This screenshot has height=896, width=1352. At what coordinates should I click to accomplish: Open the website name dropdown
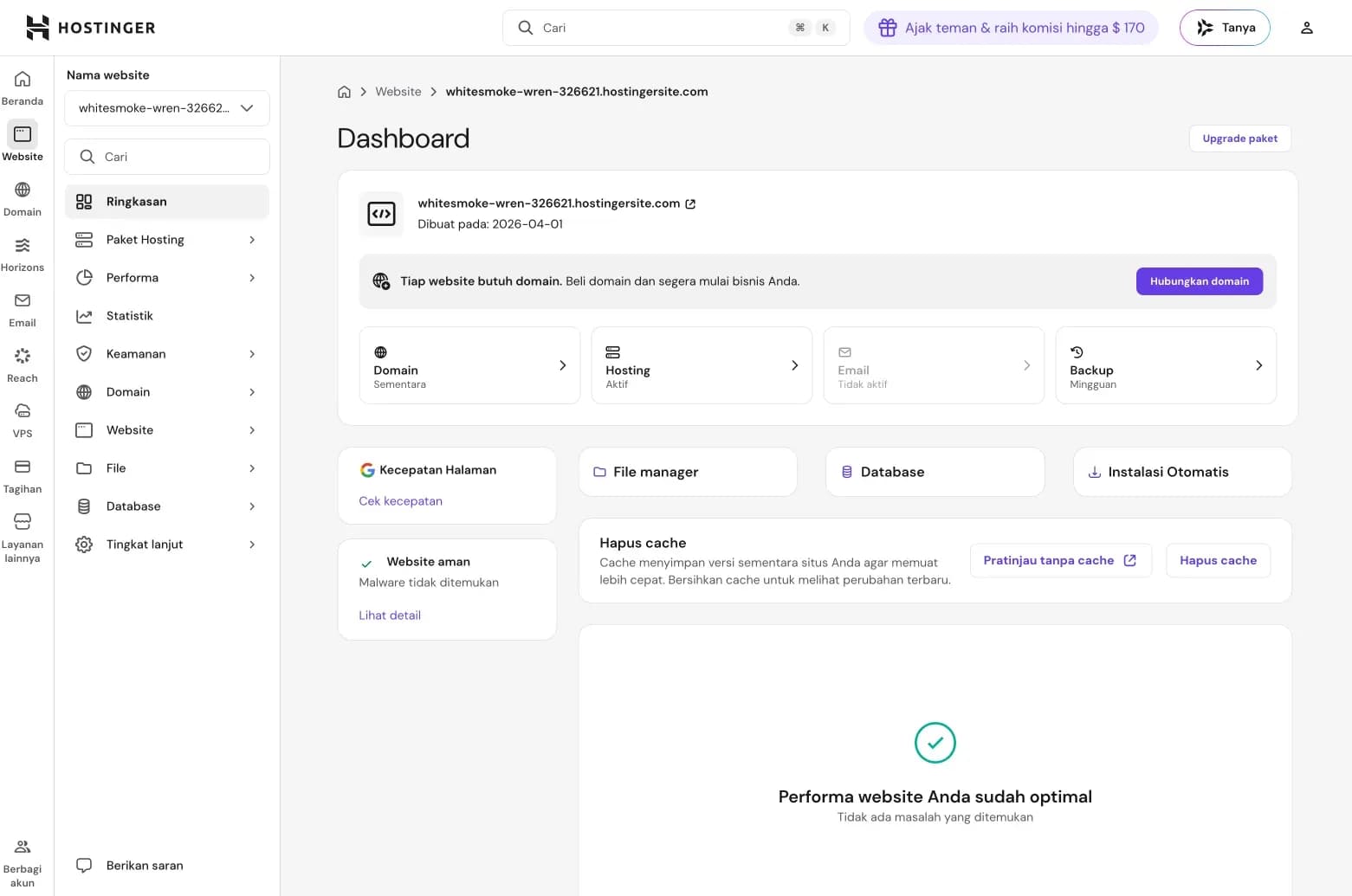(166, 108)
